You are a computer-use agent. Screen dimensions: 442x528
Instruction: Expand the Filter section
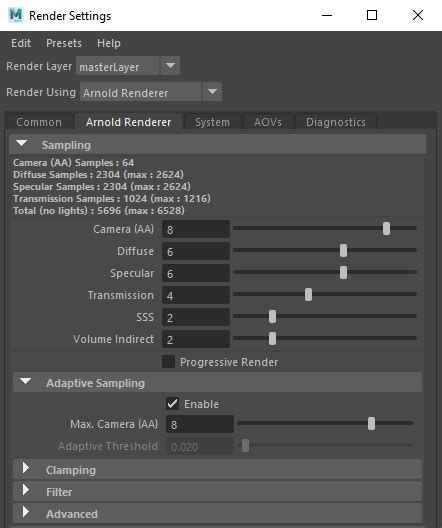[26, 490]
